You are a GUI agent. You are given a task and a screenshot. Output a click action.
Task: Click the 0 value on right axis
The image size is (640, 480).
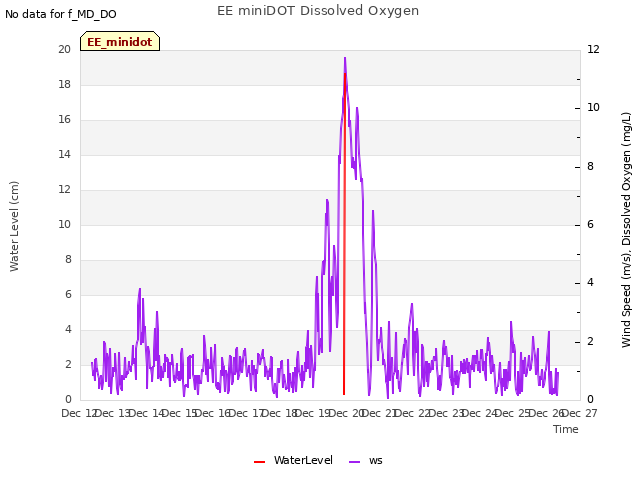pos(590,400)
